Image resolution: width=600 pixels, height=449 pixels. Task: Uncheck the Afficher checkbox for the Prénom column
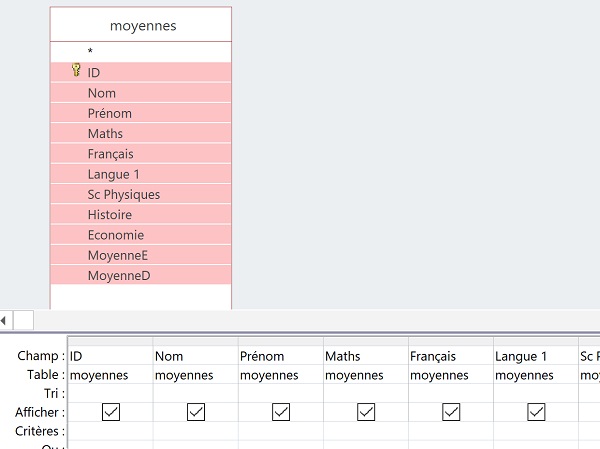click(281, 412)
